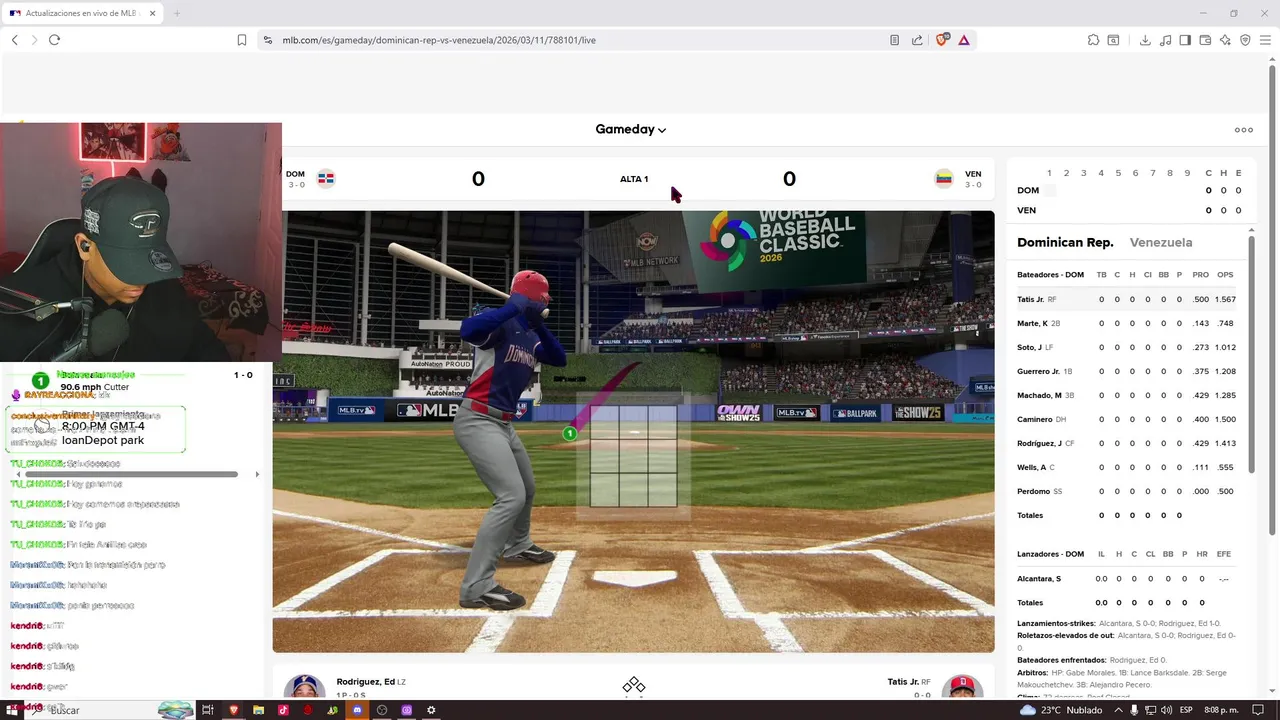Open the browser hamburger menu
This screenshot has width=1280, height=720.
click(1266, 40)
